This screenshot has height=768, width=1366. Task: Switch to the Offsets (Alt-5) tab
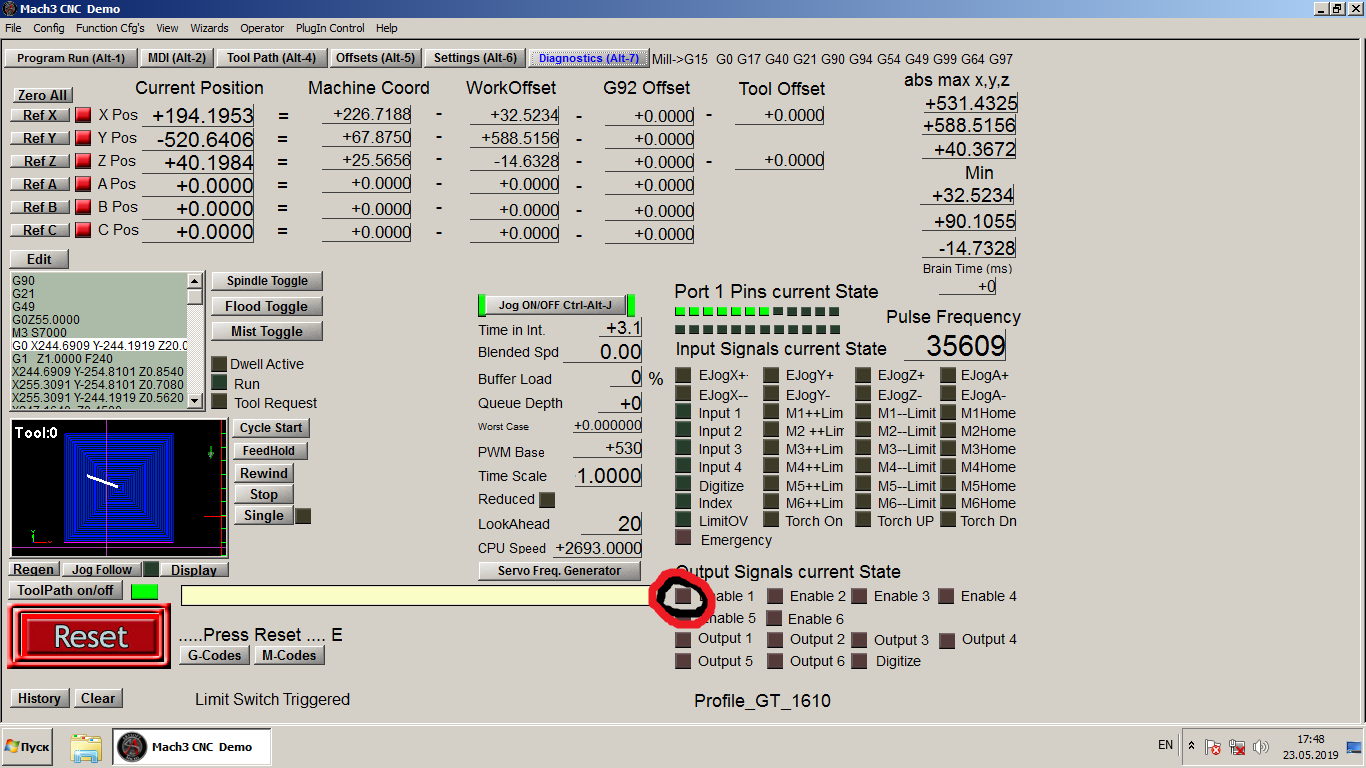[x=375, y=58]
